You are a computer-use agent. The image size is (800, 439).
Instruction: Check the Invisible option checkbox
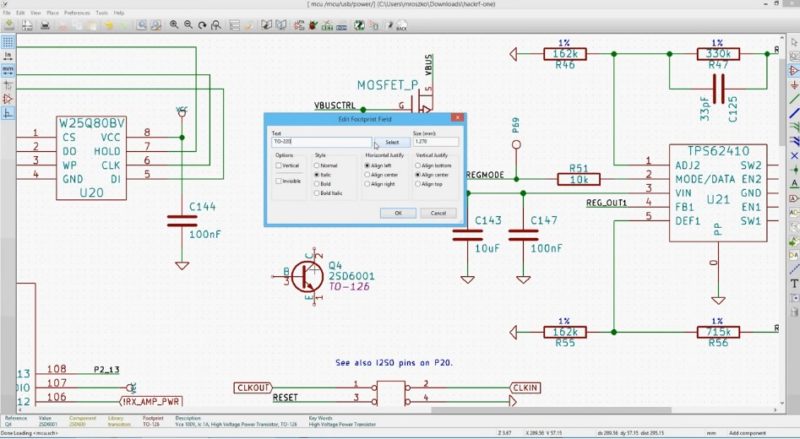pos(279,181)
